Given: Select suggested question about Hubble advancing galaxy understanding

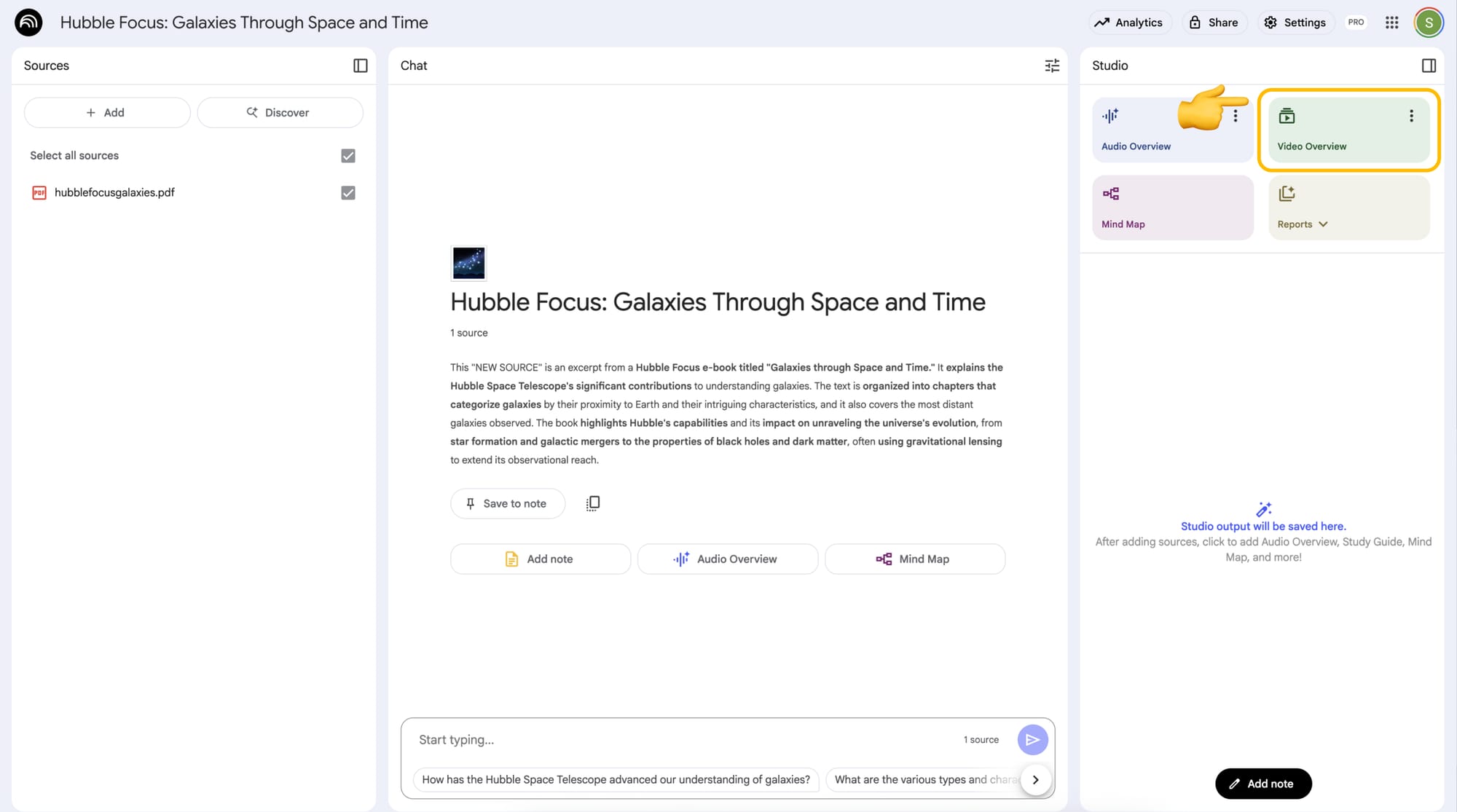Looking at the screenshot, I should tap(616, 780).
